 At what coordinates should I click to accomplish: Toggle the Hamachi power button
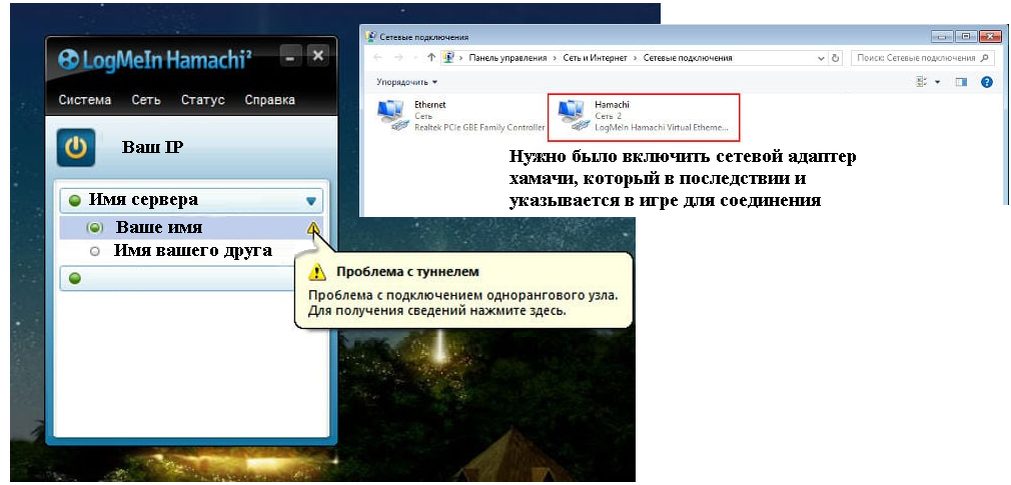75,147
